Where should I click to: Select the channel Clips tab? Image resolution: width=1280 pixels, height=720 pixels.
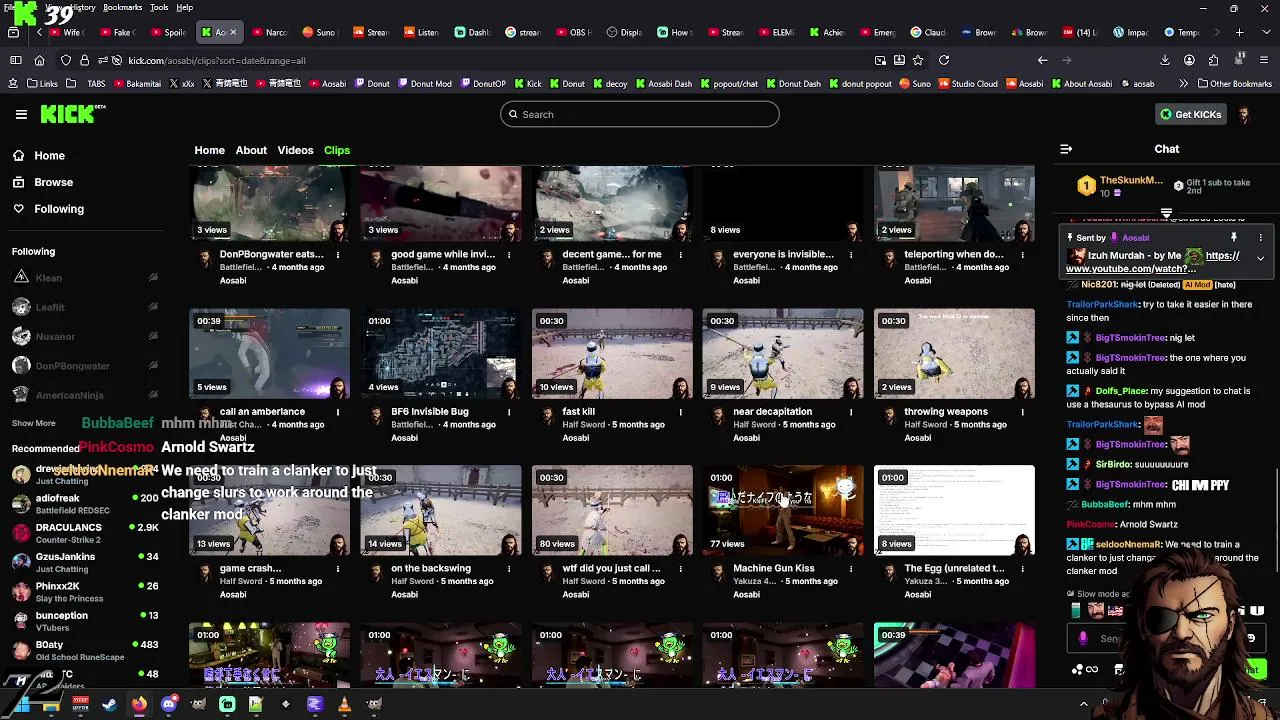(x=337, y=150)
